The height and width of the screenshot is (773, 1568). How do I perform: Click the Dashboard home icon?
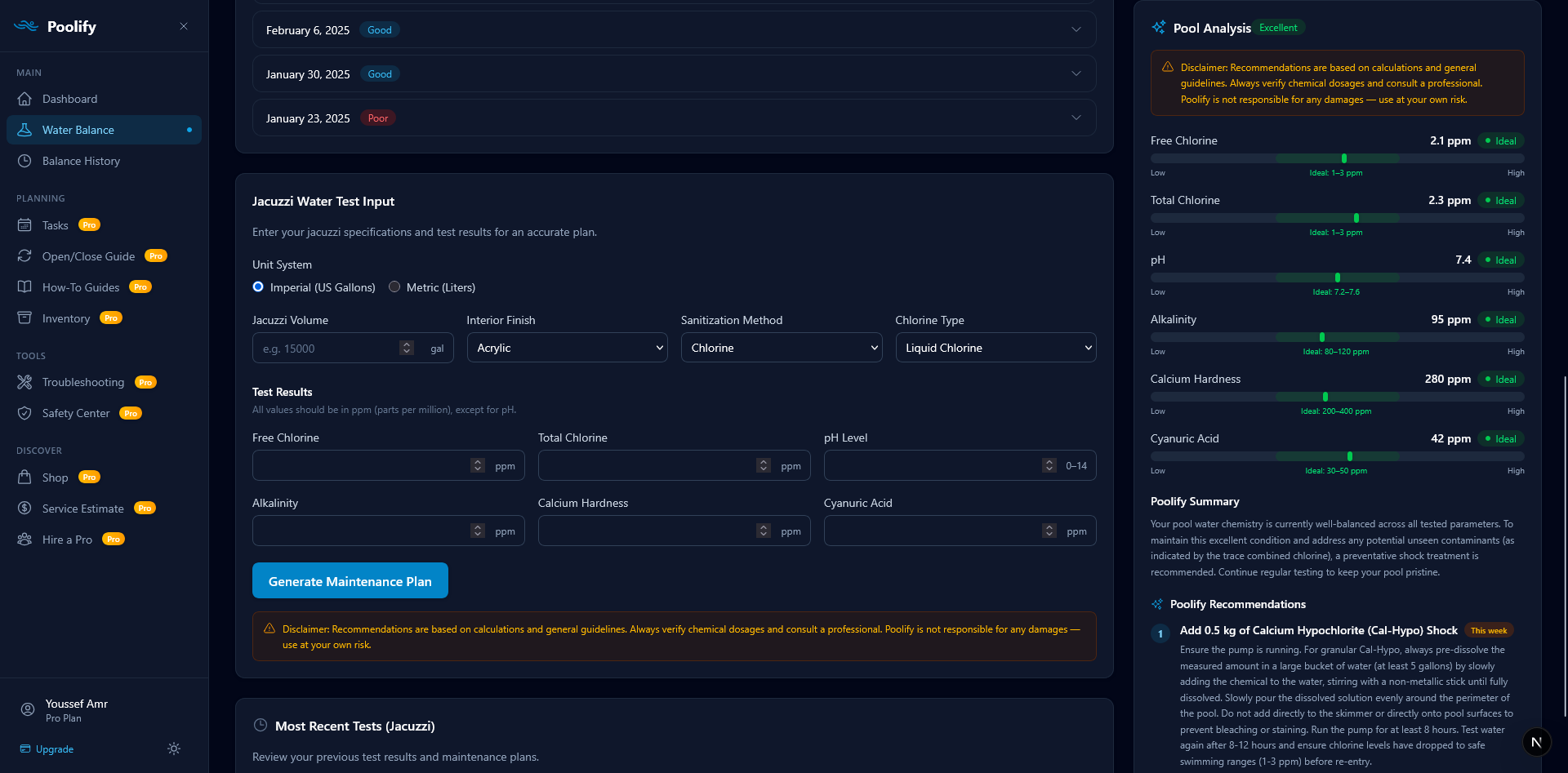pos(24,99)
